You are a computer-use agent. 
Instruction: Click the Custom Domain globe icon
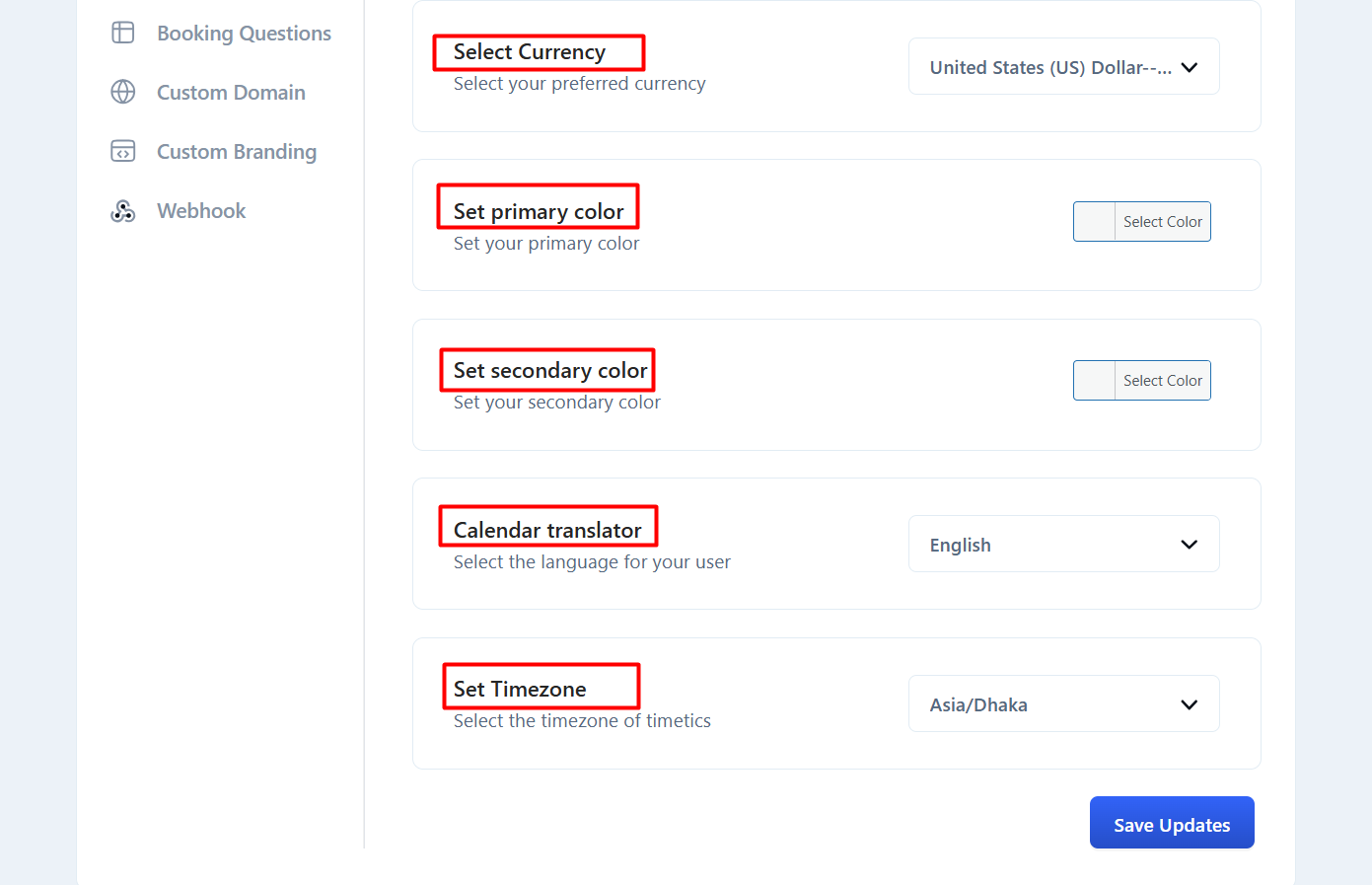pyautogui.click(x=123, y=92)
